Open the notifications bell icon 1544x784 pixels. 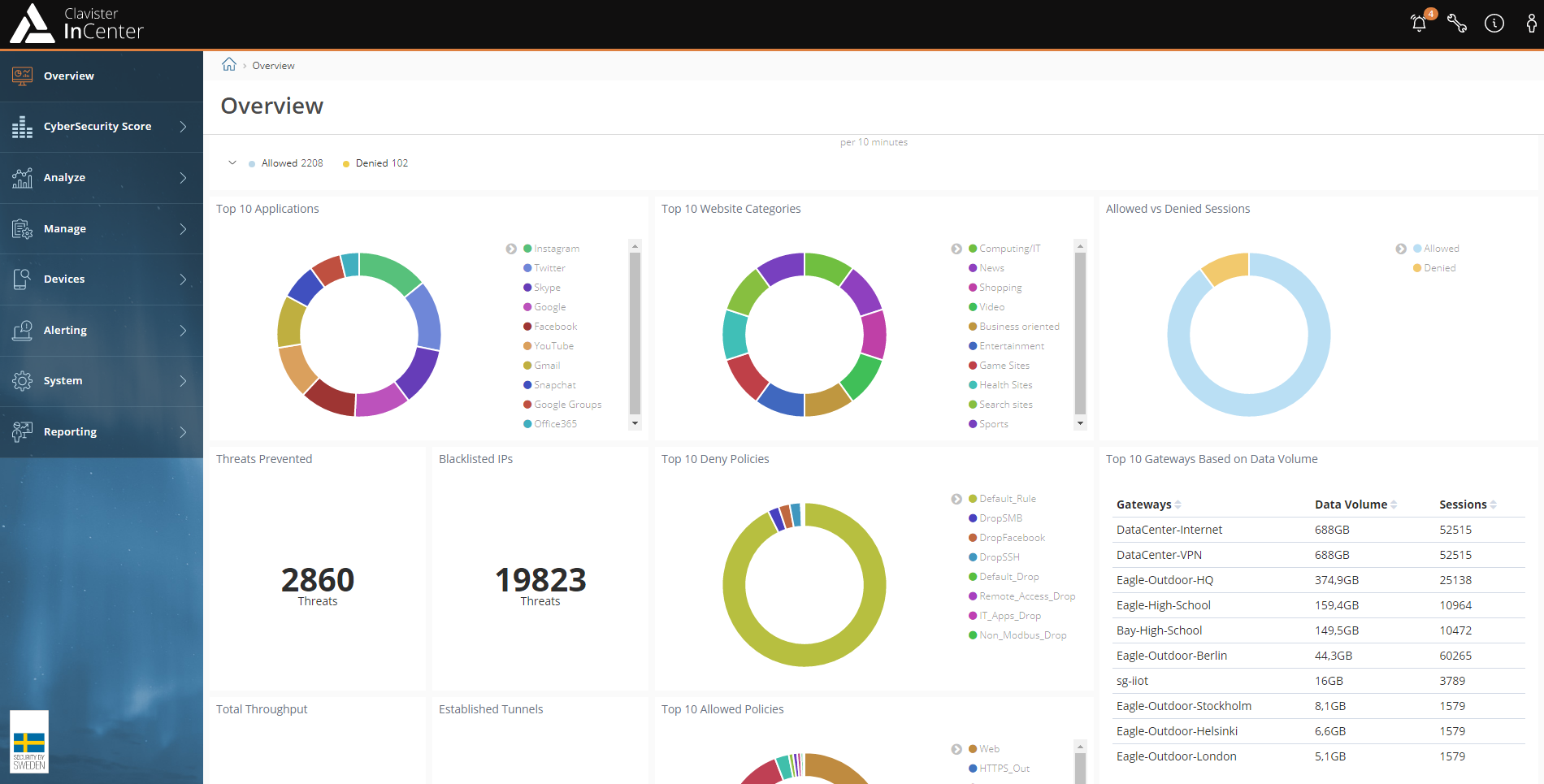(x=1419, y=24)
